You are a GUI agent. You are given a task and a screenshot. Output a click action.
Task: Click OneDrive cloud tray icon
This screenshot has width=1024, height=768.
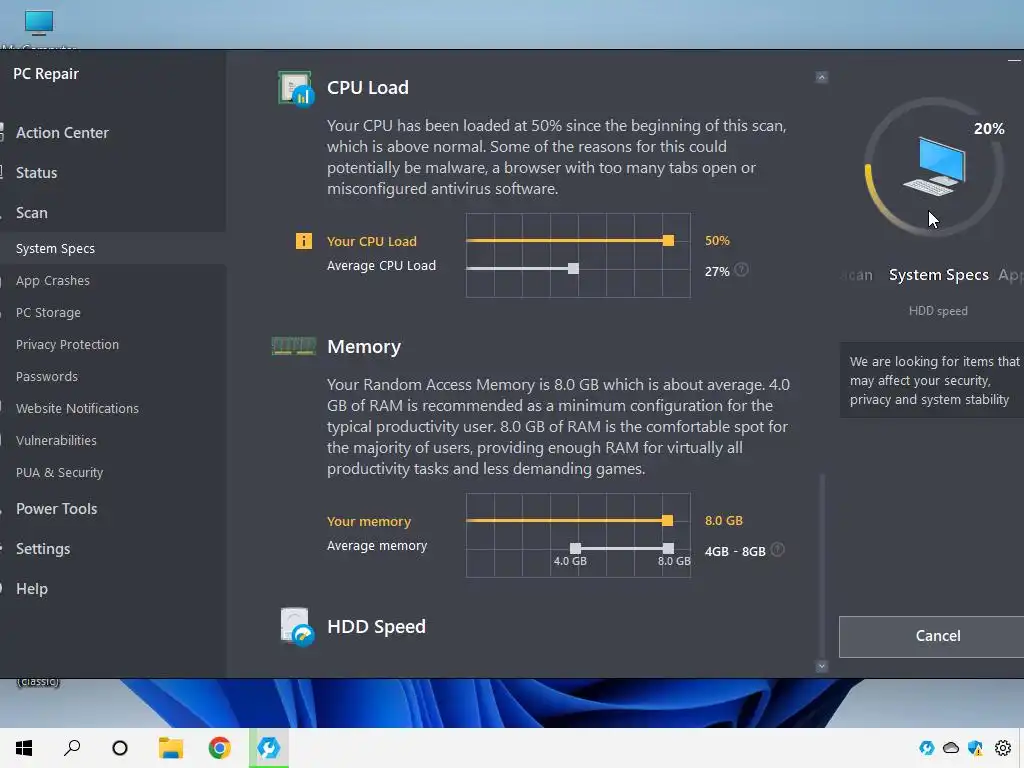click(951, 748)
